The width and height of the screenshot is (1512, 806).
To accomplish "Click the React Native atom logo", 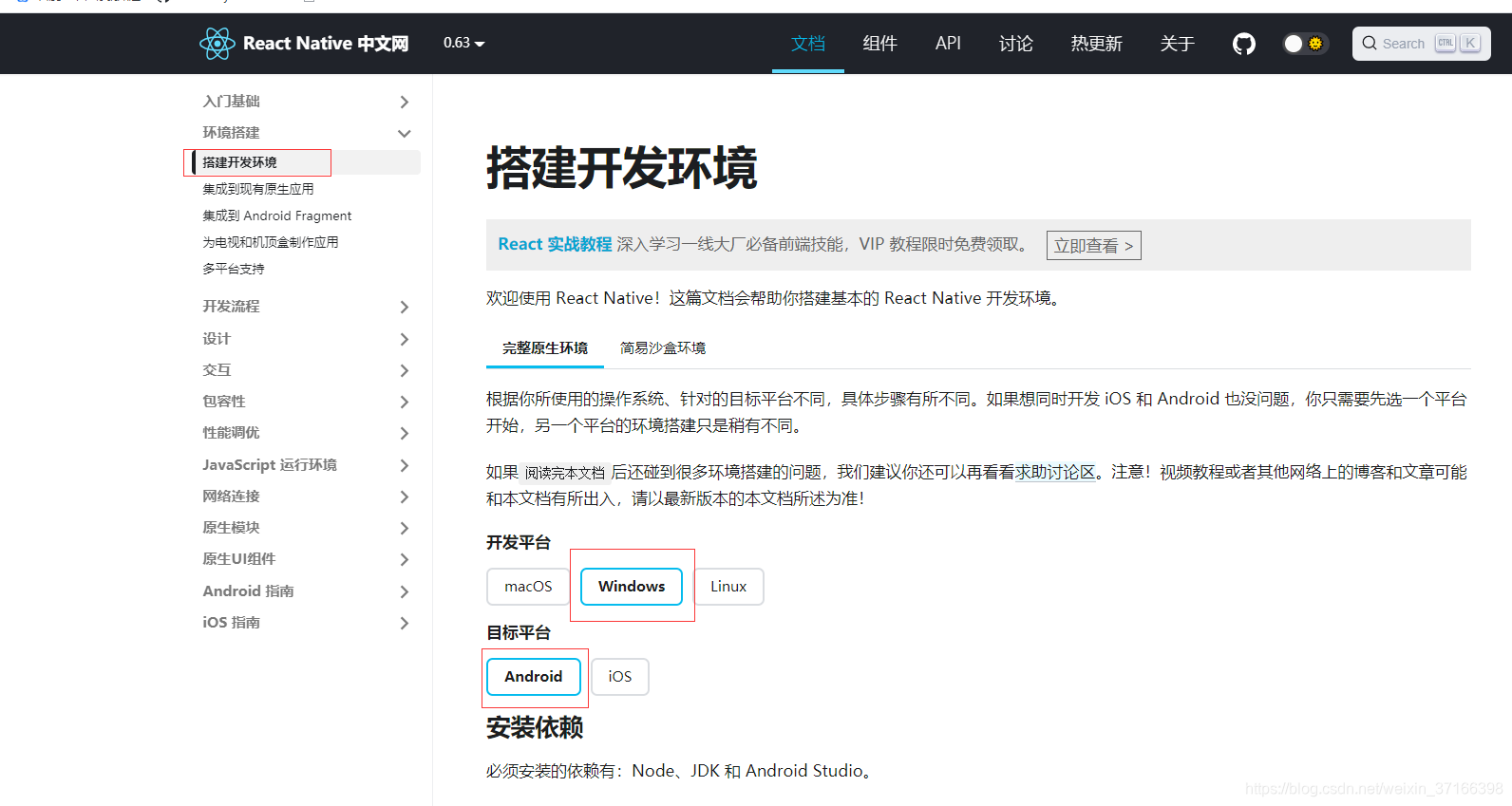I will pos(217,44).
